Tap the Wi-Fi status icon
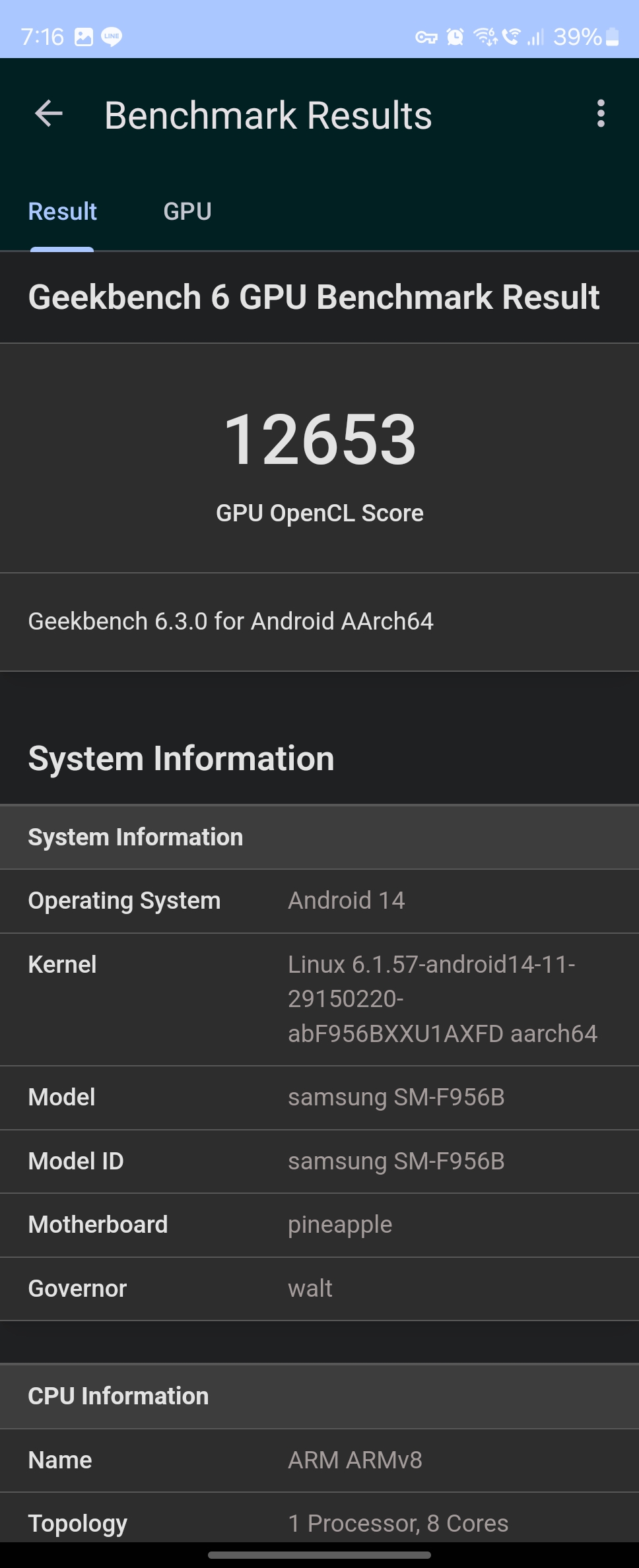Screen dimensions: 639x1568 (485, 37)
